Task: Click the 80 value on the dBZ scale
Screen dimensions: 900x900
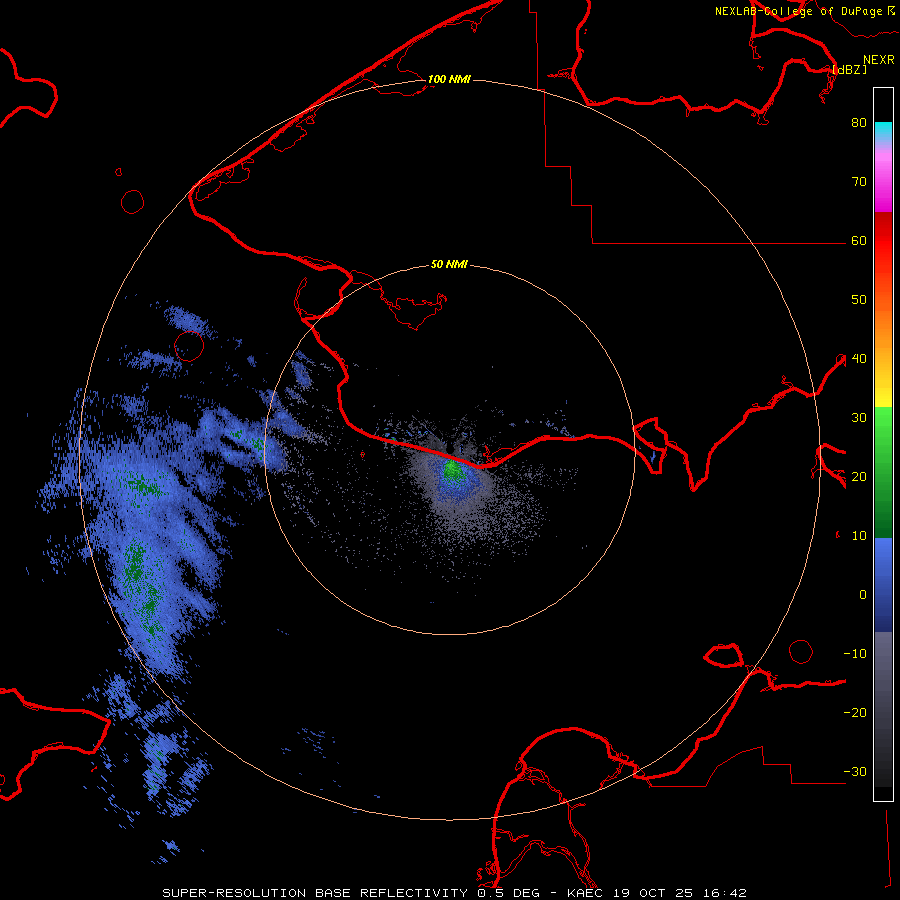Action: coord(859,122)
